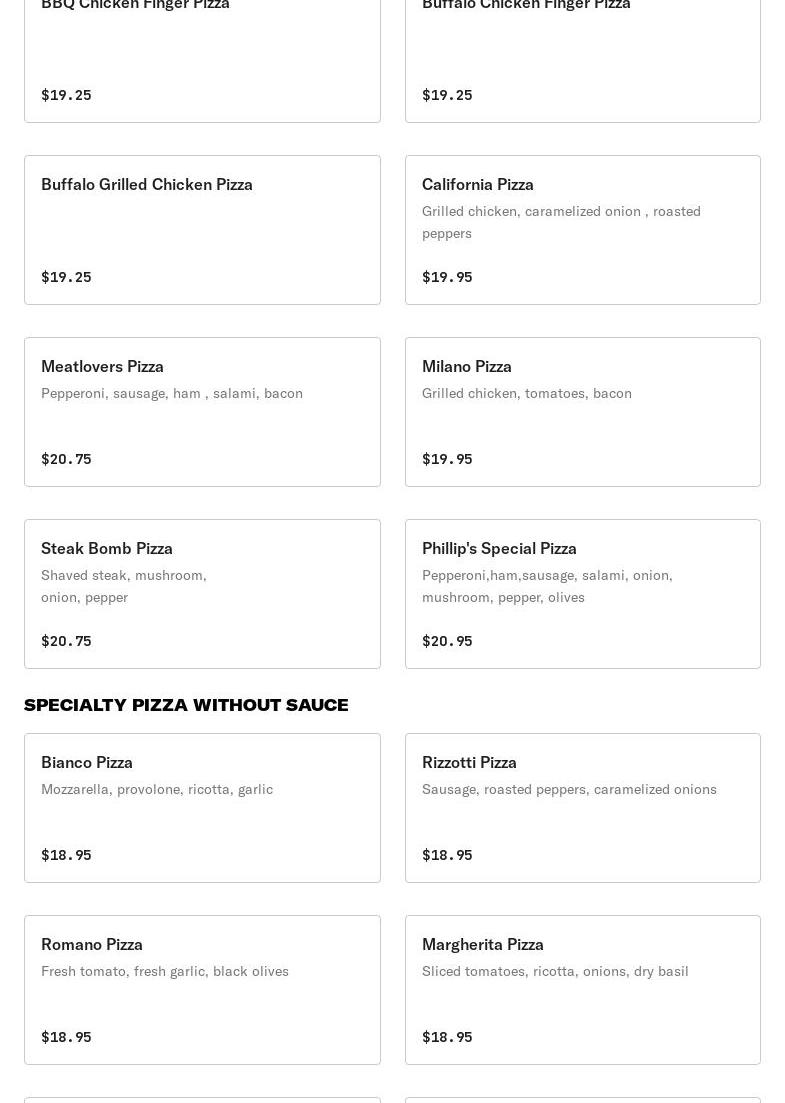This screenshot has height=1103, width=785.
Task: Click the Romano Pizza $18.95 price
Action: 66,1037
